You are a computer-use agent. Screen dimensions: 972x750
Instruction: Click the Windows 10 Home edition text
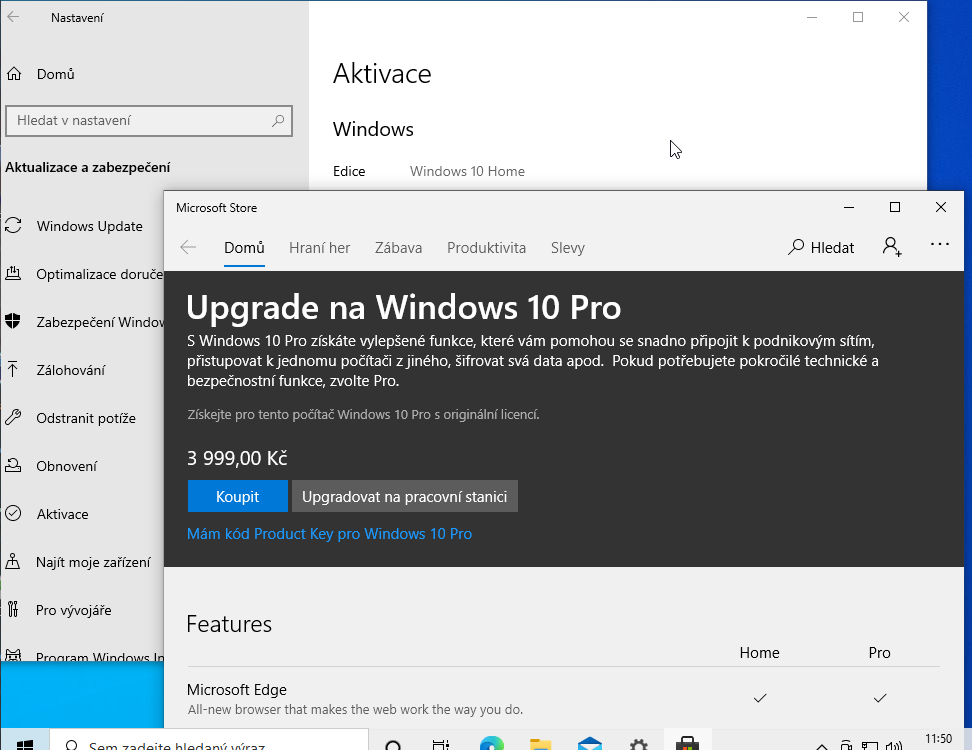(467, 172)
